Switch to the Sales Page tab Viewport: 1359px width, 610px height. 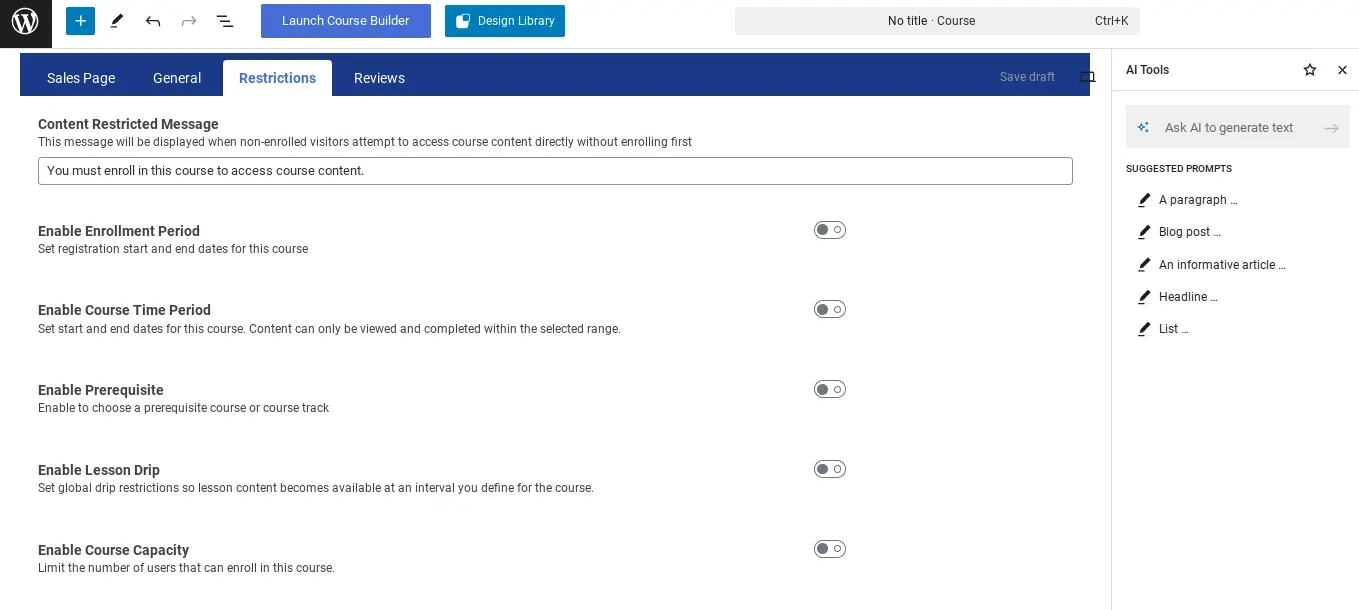coord(81,78)
